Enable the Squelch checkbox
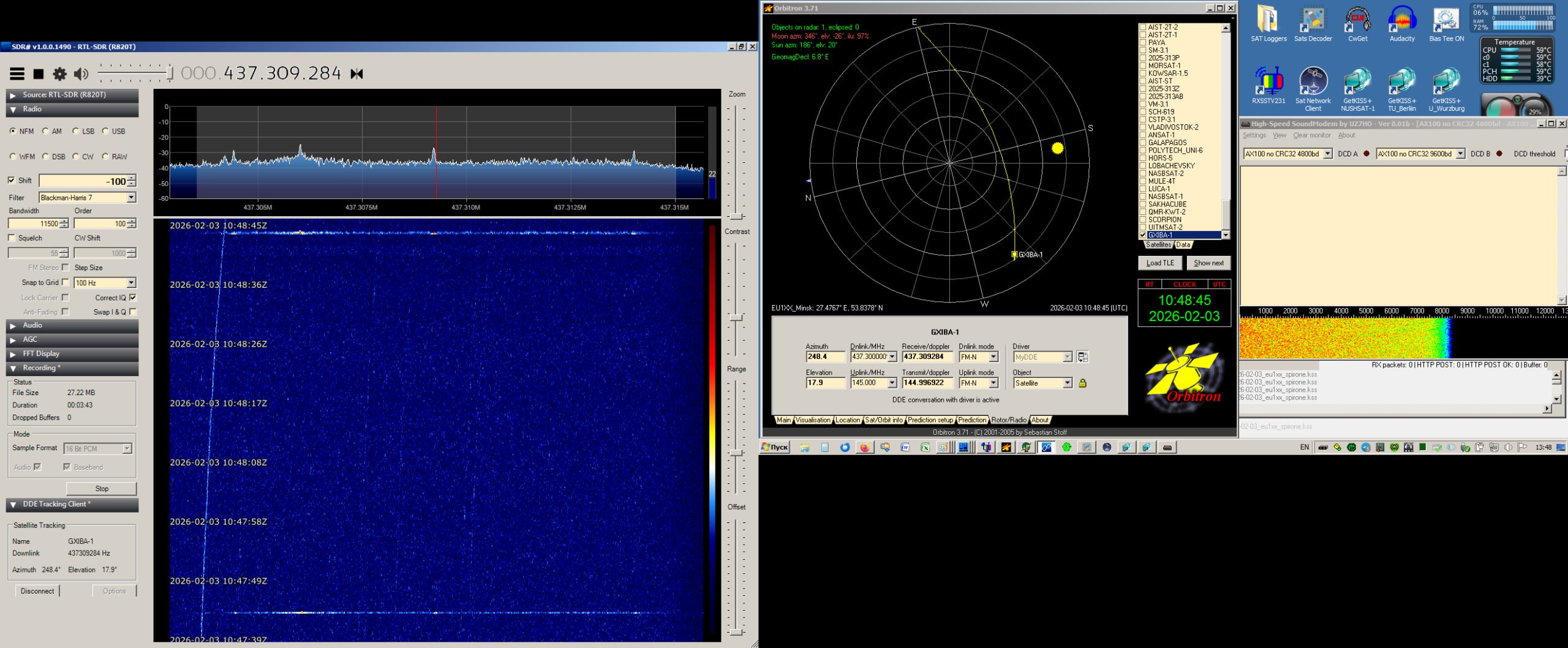Image resolution: width=1568 pixels, height=648 pixels. click(x=12, y=238)
